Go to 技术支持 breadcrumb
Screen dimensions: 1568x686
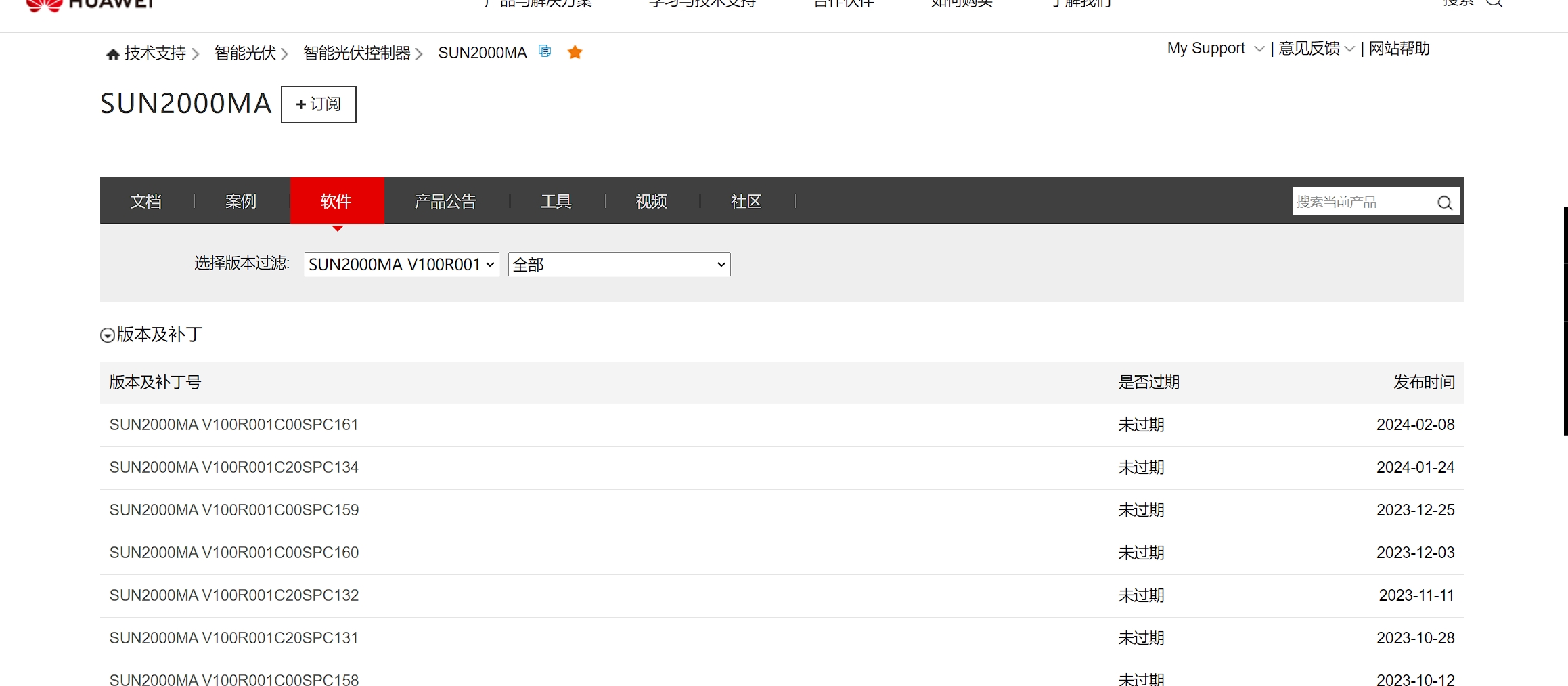[x=155, y=53]
